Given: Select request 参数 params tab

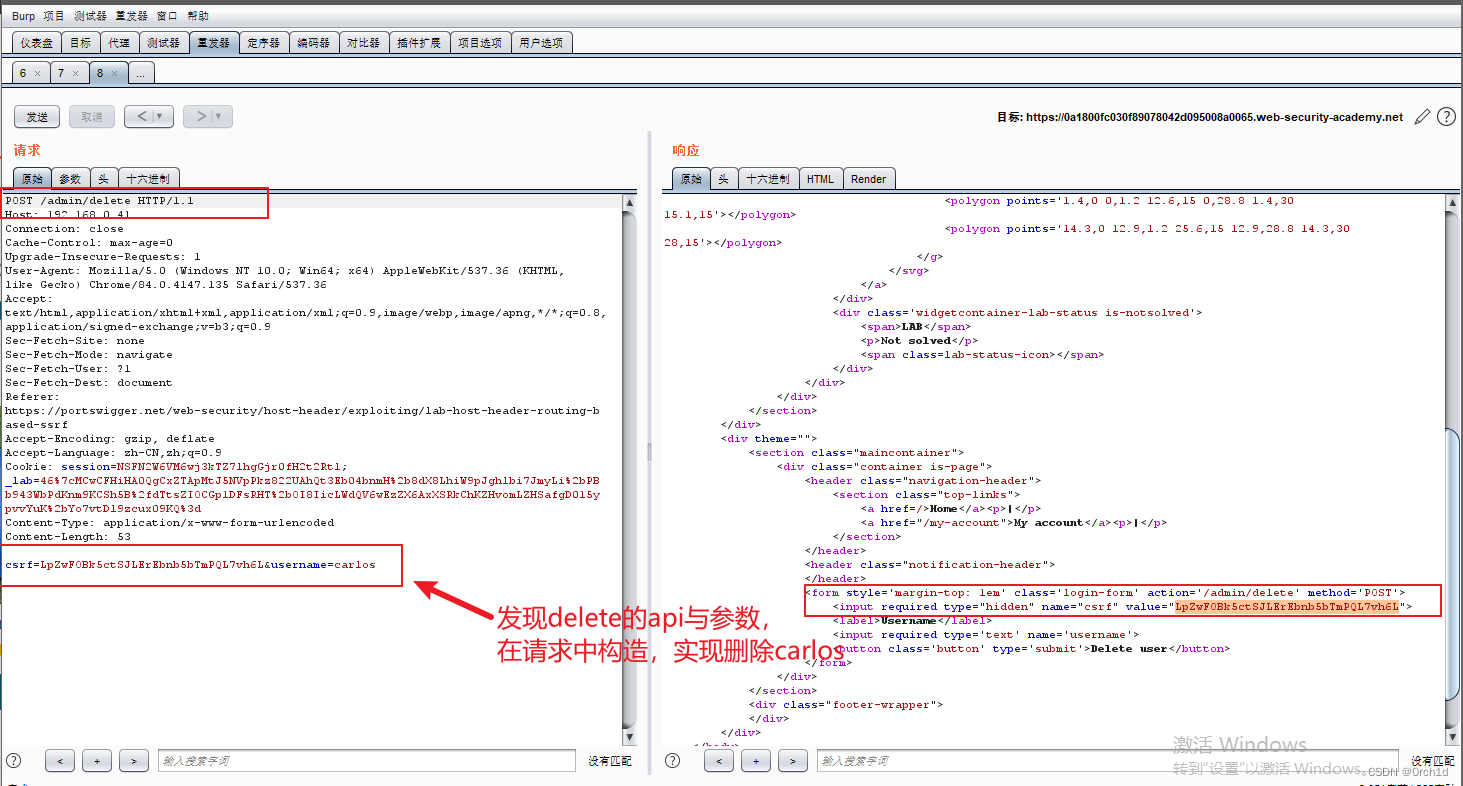Looking at the screenshot, I should (x=70, y=179).
